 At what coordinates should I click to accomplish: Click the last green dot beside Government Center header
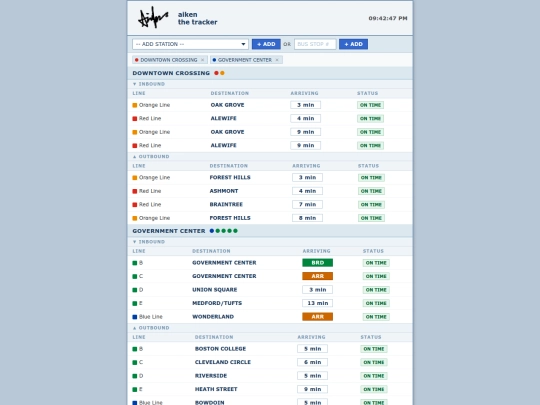click(x=235, y=231)
